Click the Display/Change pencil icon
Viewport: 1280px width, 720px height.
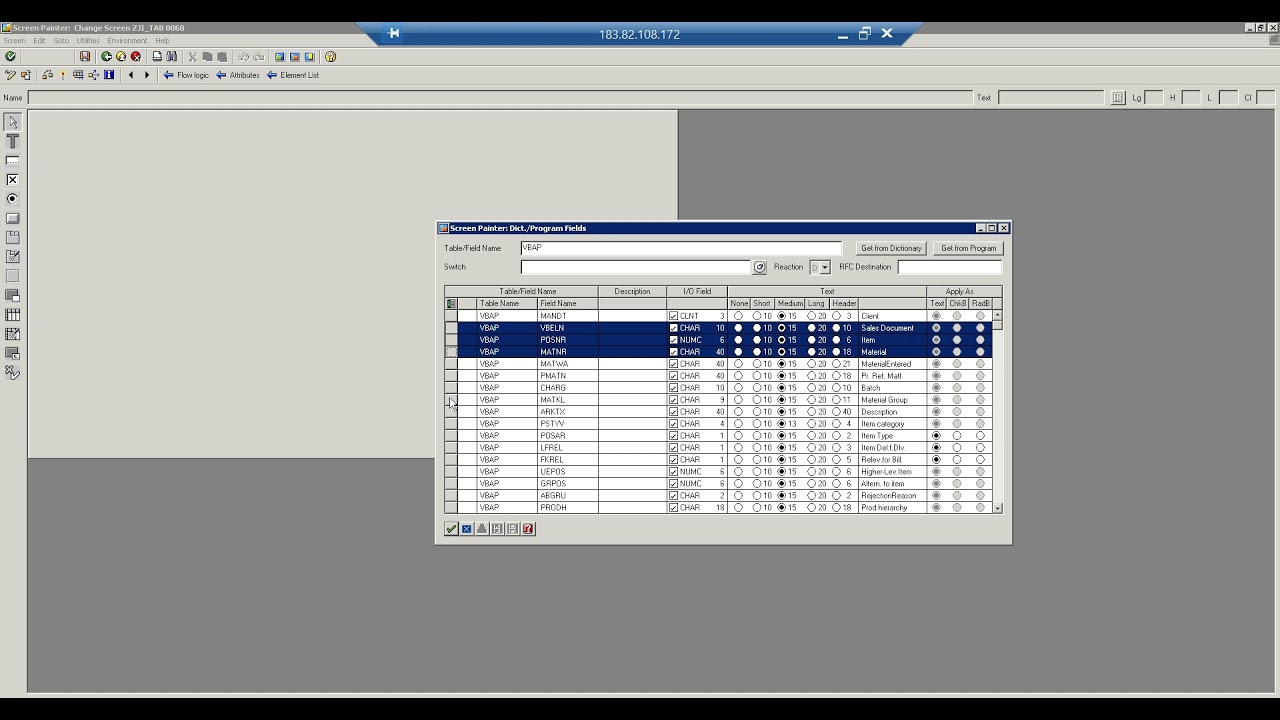[10, 75]
